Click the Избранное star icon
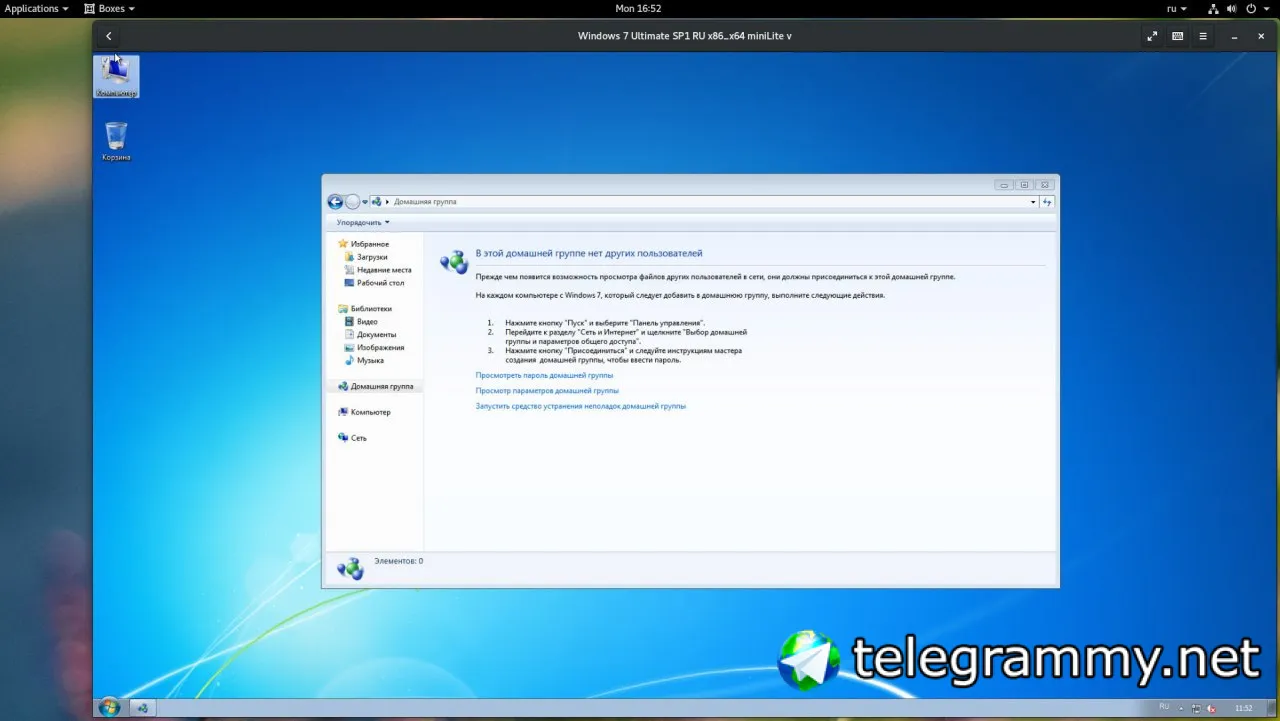The height and width of the screenshot is (721, 1280). 343,244
